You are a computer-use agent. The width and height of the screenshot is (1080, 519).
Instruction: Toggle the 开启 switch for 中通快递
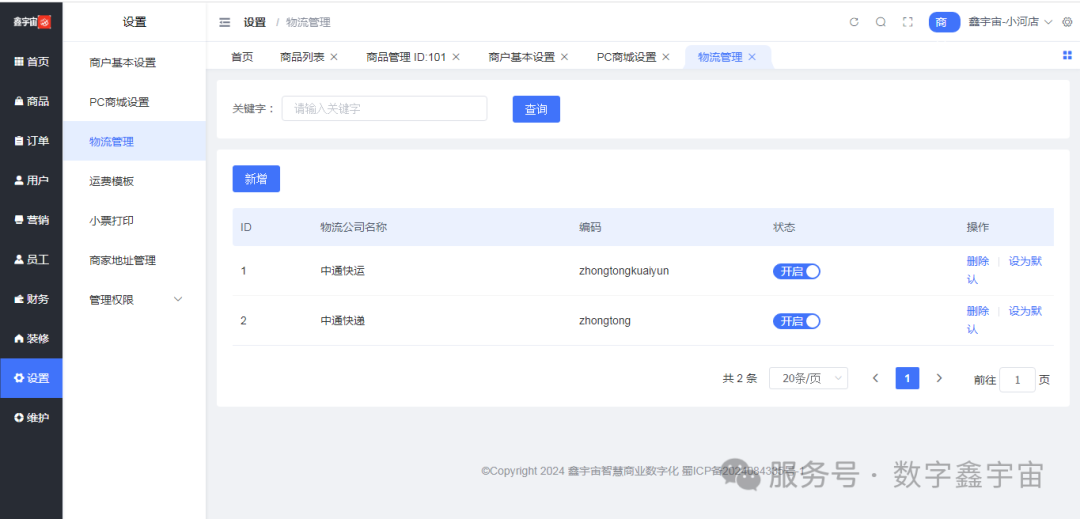coord(797,321)
